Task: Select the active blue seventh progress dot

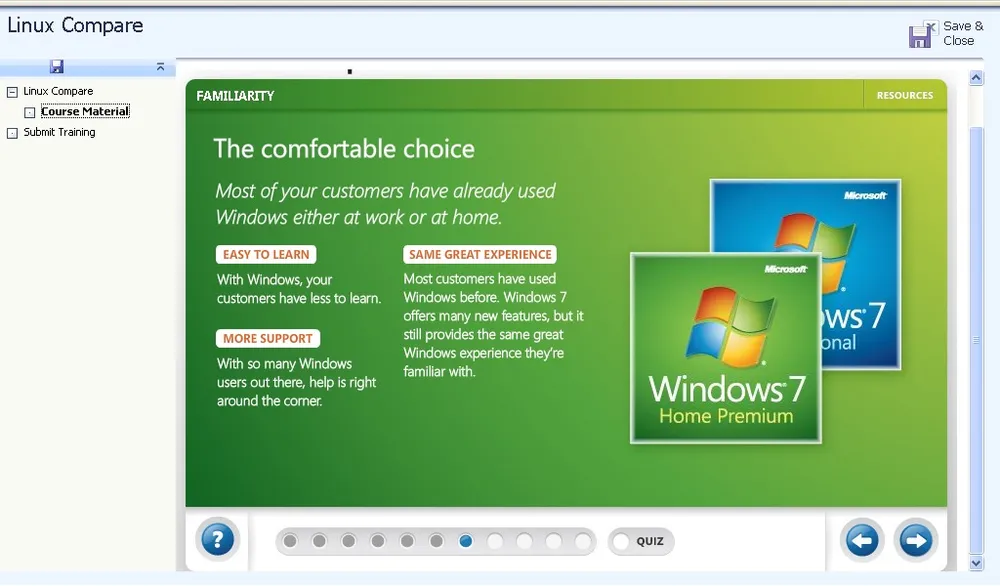Action: [x=466, y=541]
